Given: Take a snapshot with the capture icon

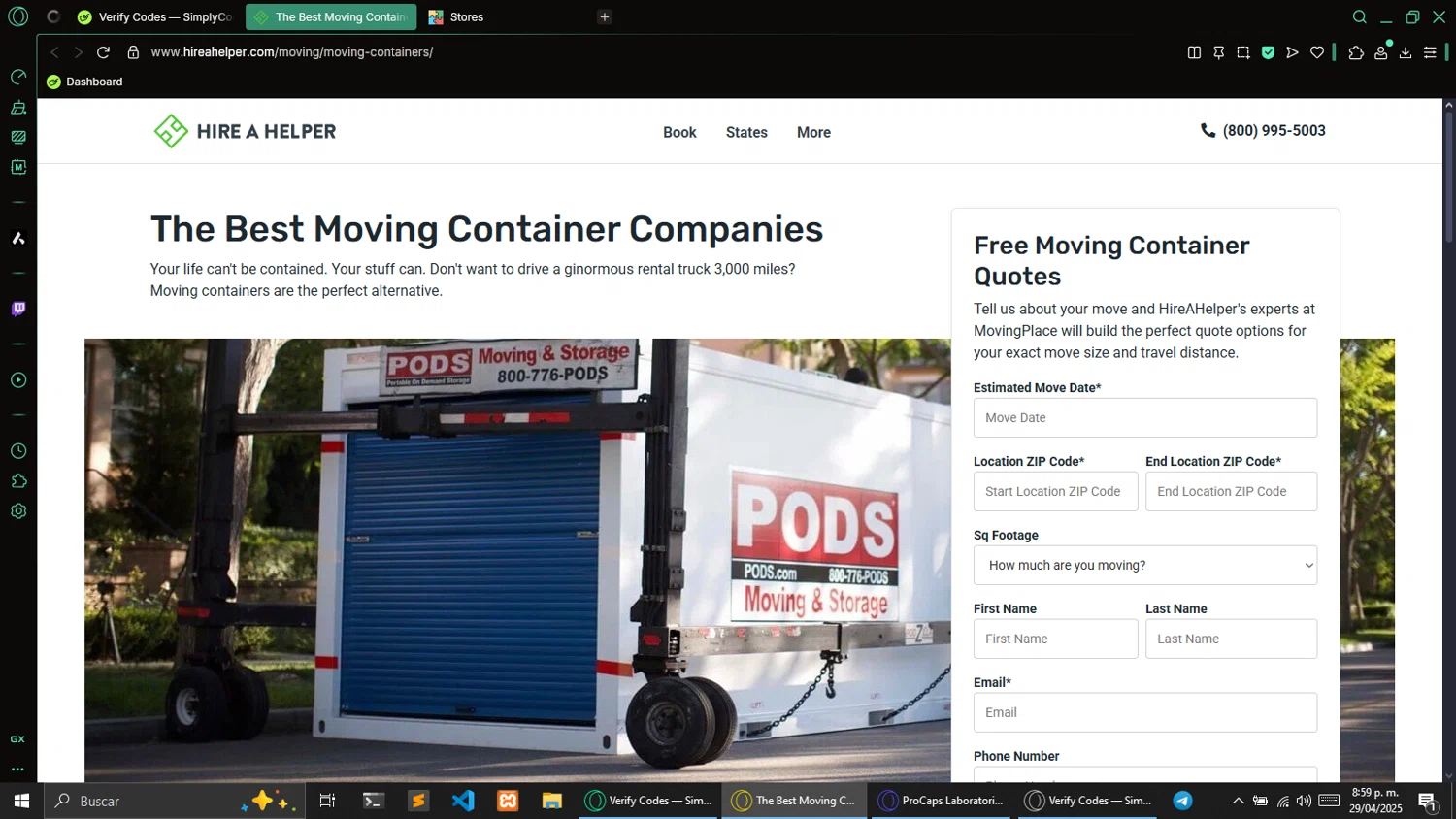Looking at the screenshot, I should pos(1243,52).
